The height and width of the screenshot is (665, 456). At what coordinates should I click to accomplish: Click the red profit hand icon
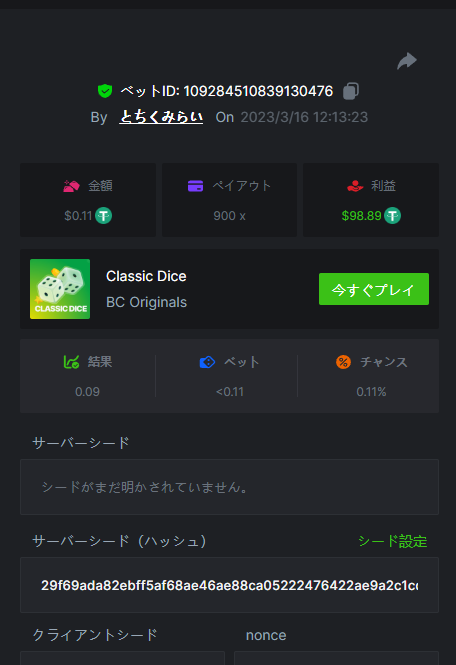355,186
